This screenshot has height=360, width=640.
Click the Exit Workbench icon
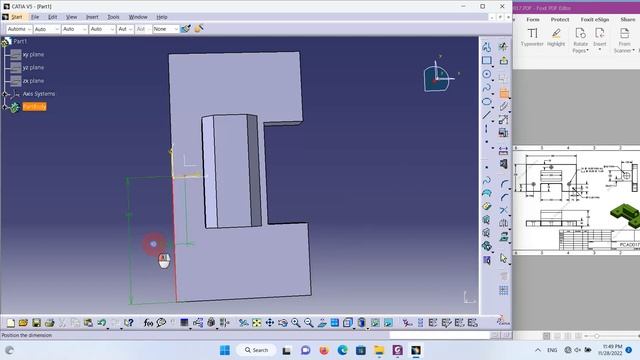pyautogui.click(x=504, y=60)
